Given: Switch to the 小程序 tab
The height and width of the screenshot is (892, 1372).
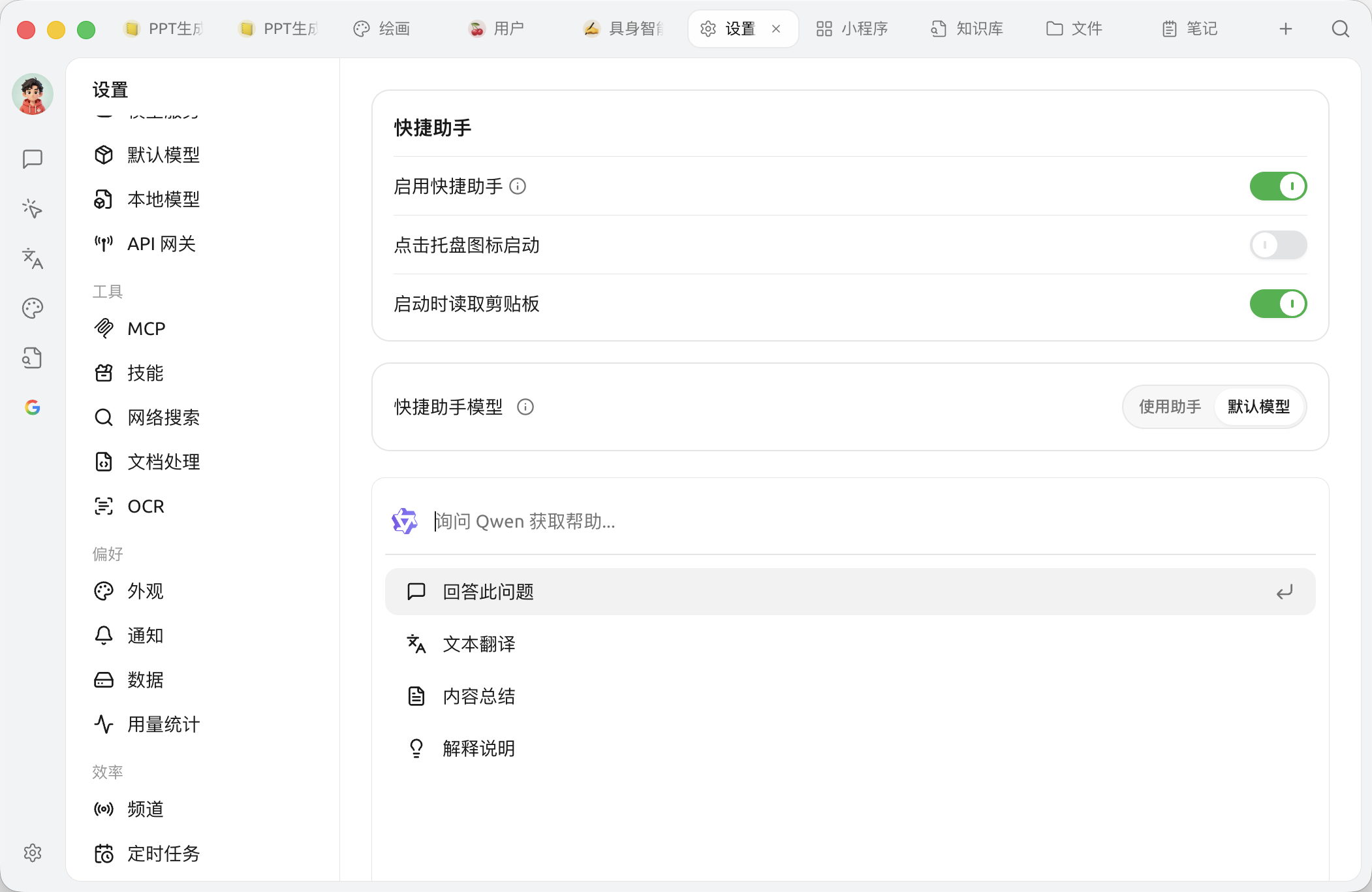Looking at the screenshot, I should (852, 29).
